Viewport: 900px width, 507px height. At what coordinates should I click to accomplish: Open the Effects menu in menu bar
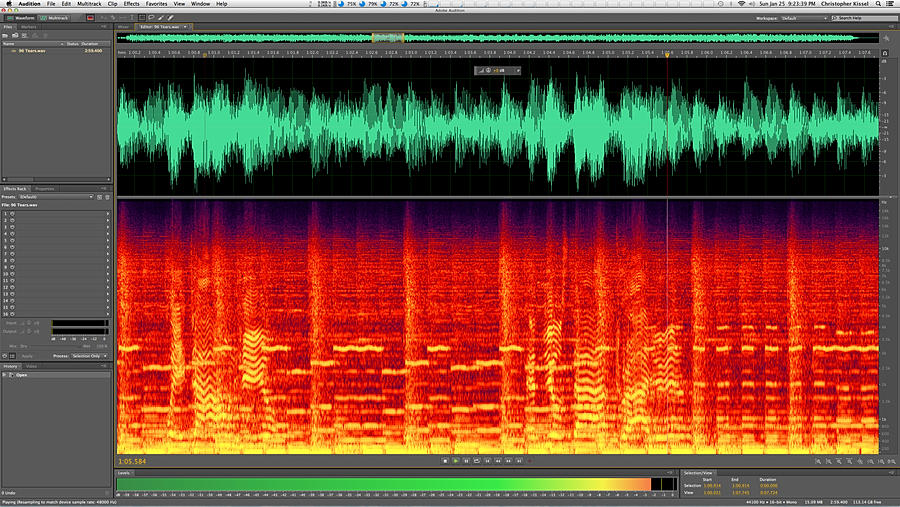click(x=131, y=3)
